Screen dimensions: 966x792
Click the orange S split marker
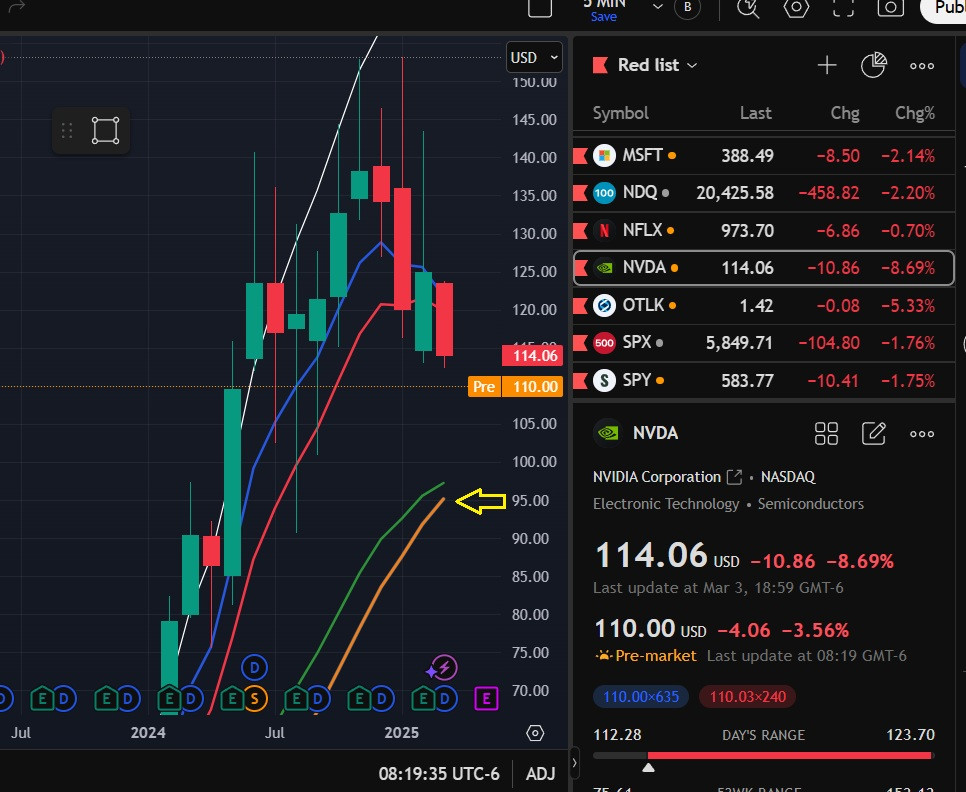(254, 699)
